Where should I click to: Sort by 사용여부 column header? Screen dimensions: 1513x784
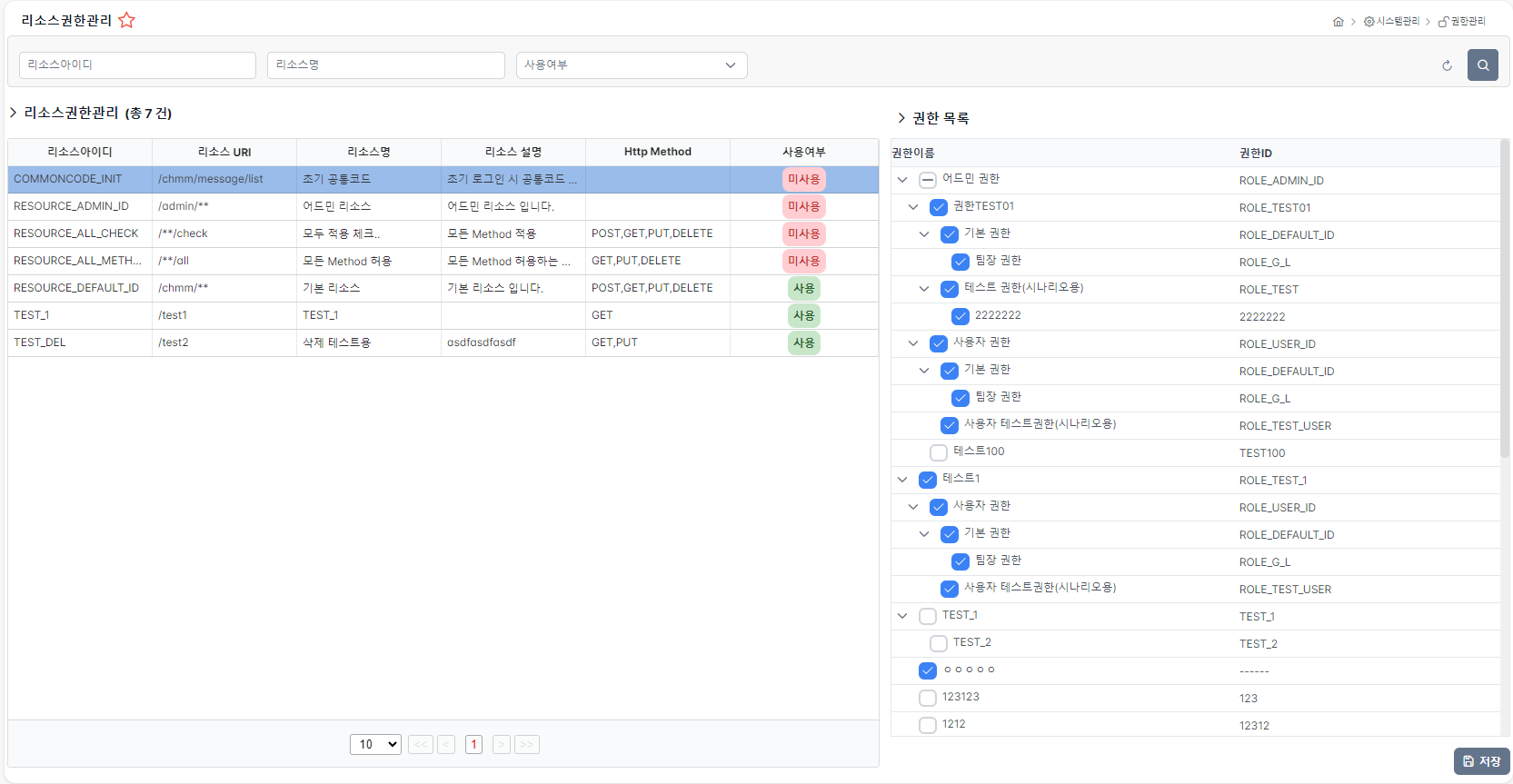[x=804, y=152]
